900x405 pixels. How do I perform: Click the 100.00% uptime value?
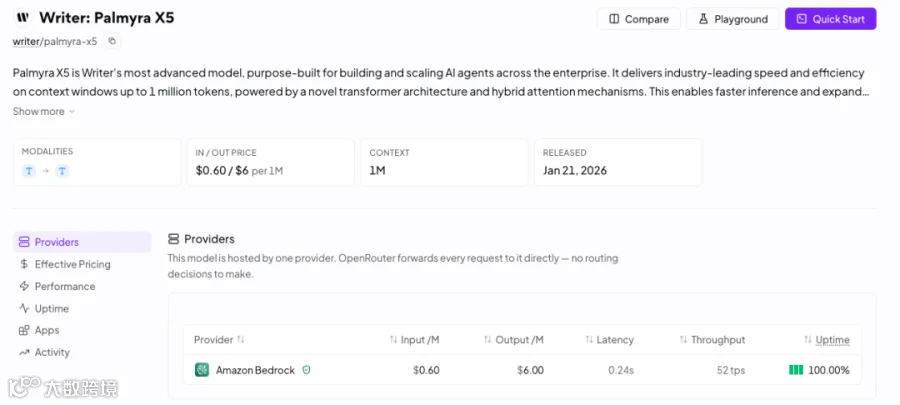[x=829, y=370]
